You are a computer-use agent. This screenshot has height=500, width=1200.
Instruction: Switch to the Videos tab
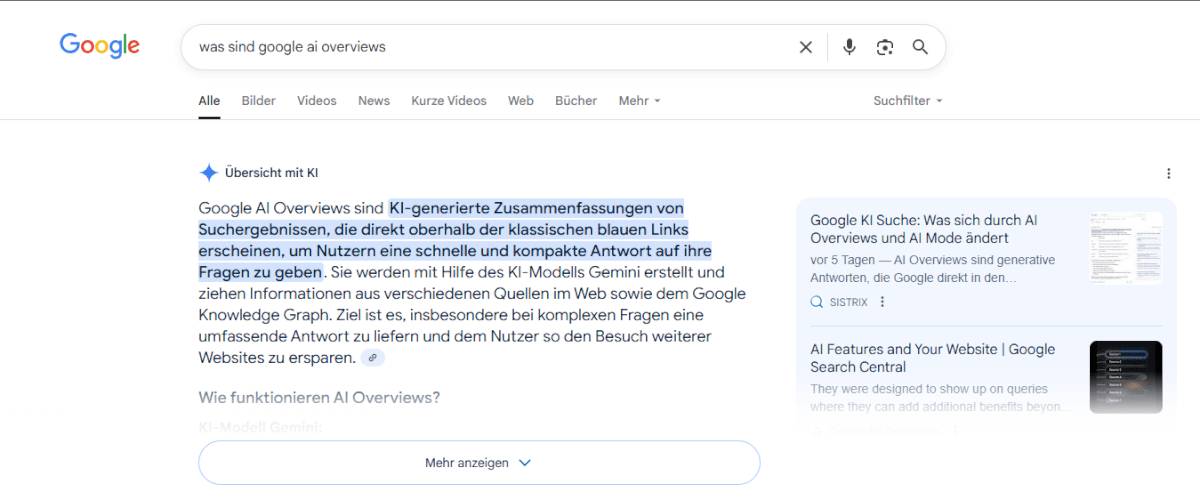tap(317, 101)
